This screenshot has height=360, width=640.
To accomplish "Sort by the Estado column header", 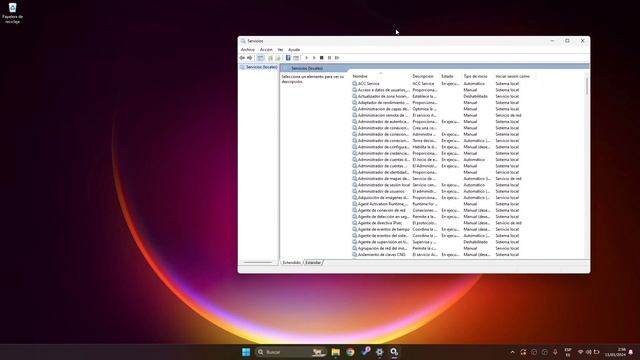I will tap(447, 76).
